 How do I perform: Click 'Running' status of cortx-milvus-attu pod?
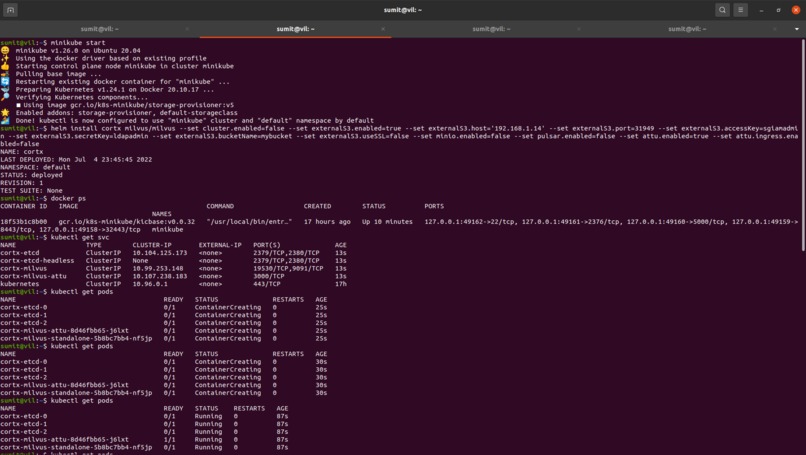208,440
